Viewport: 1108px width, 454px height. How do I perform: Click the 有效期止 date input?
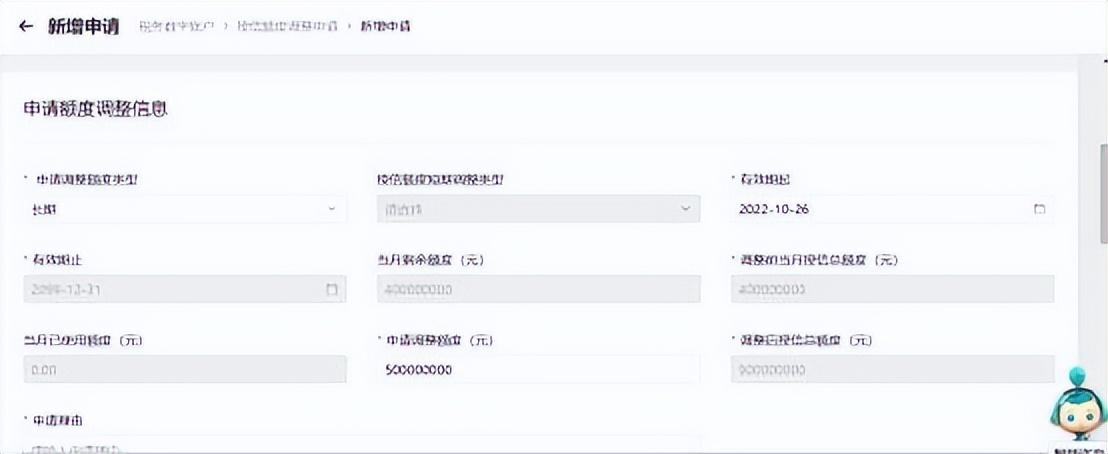click(x=170, y=289)
